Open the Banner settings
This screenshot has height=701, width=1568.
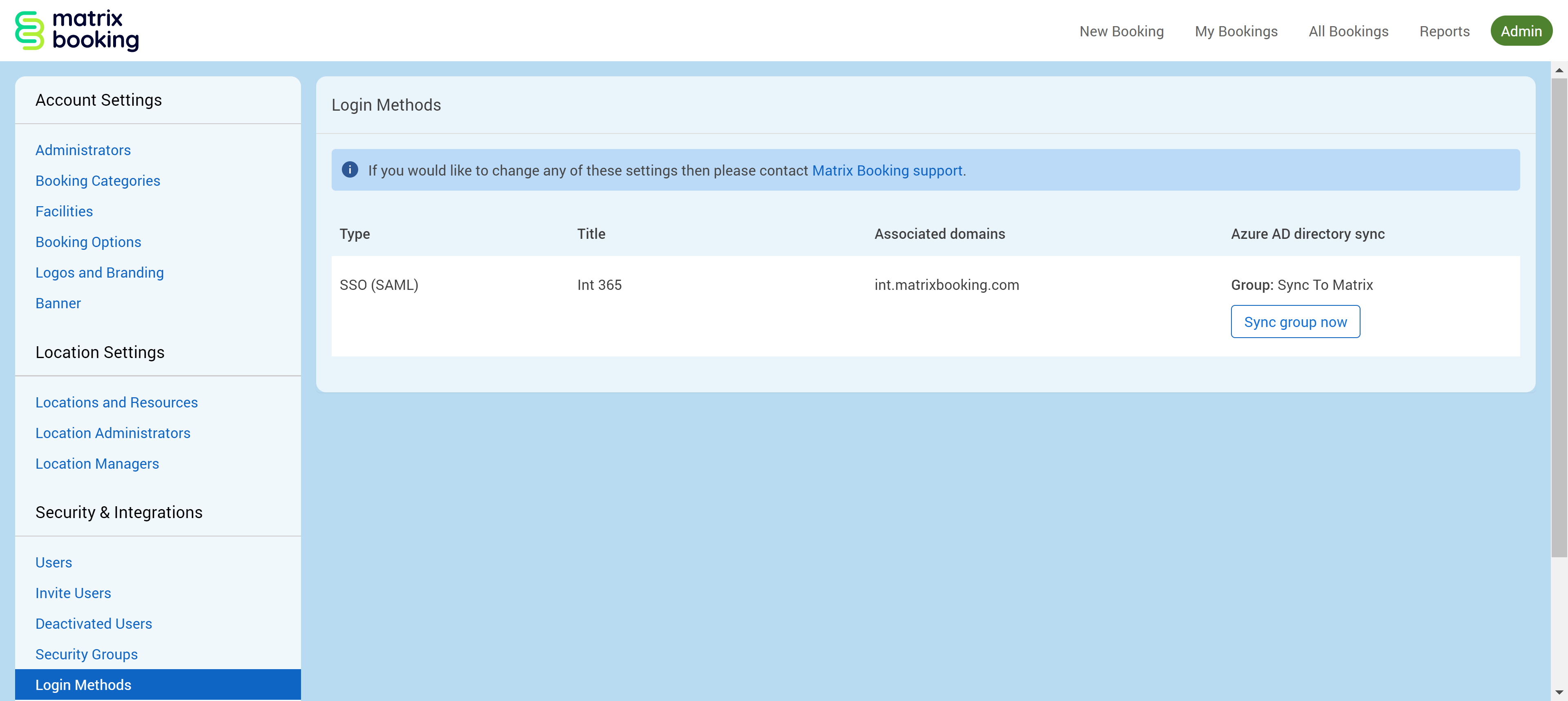pyautogui.click(x=58, y=303)
